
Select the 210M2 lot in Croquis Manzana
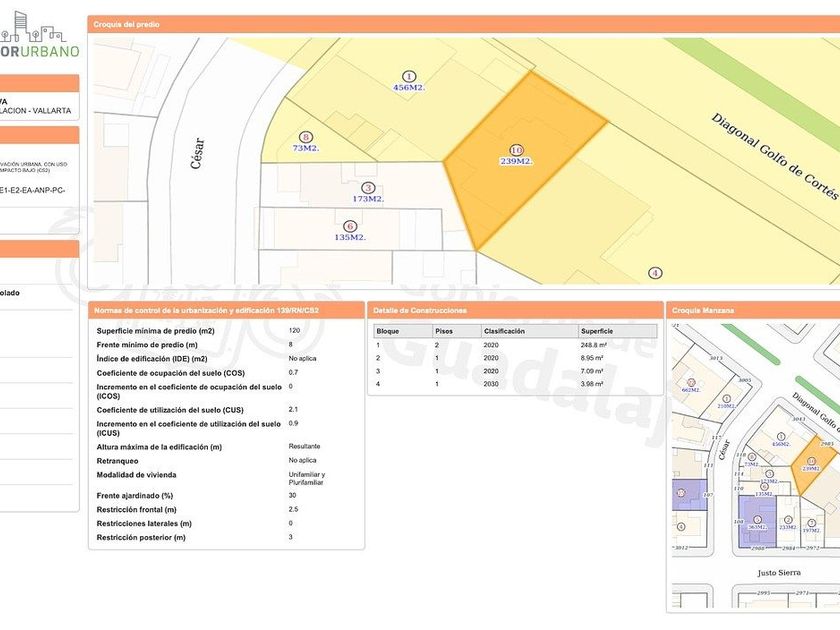coord(726,400)
